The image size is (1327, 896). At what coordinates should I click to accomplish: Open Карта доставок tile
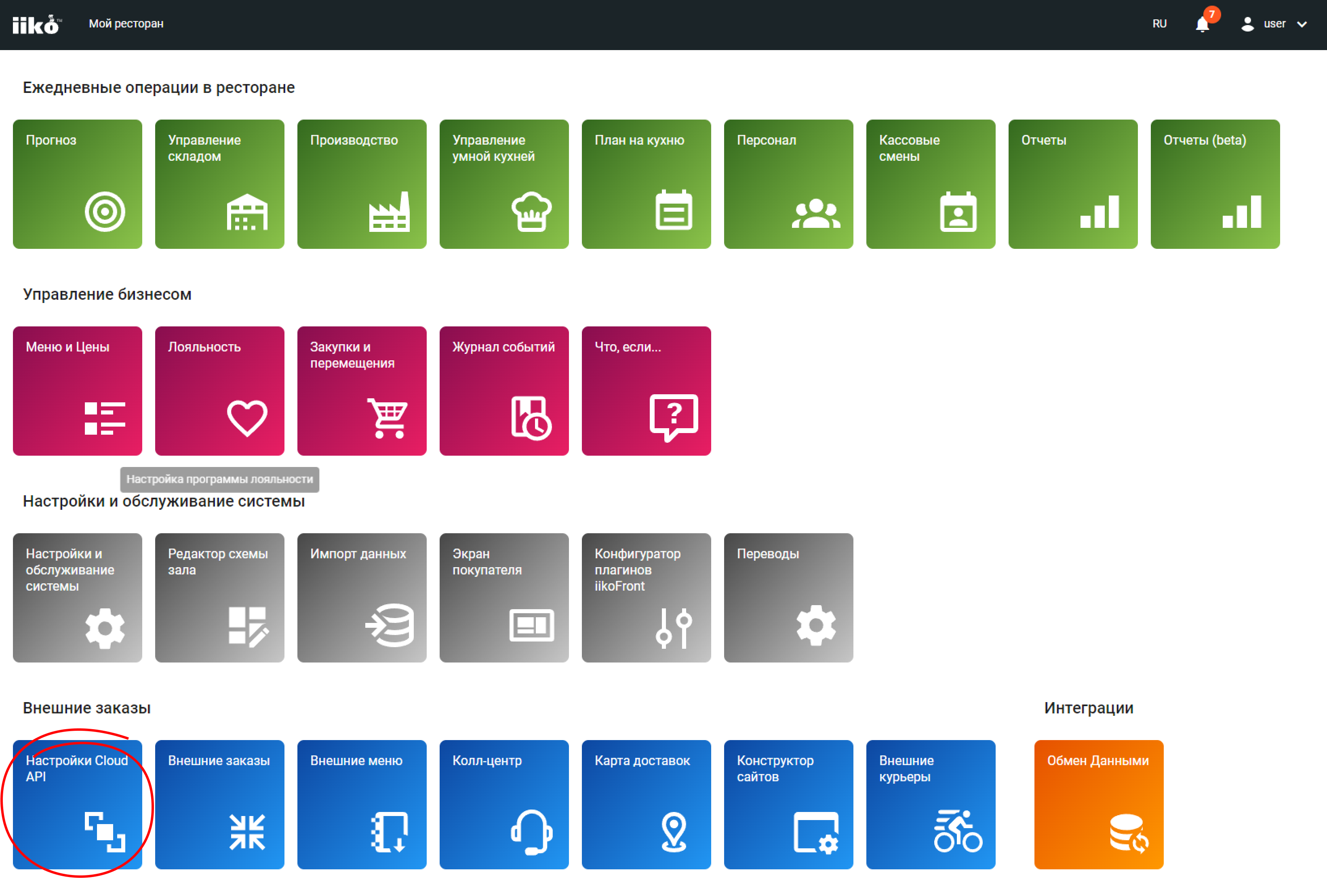pos(646,805)
